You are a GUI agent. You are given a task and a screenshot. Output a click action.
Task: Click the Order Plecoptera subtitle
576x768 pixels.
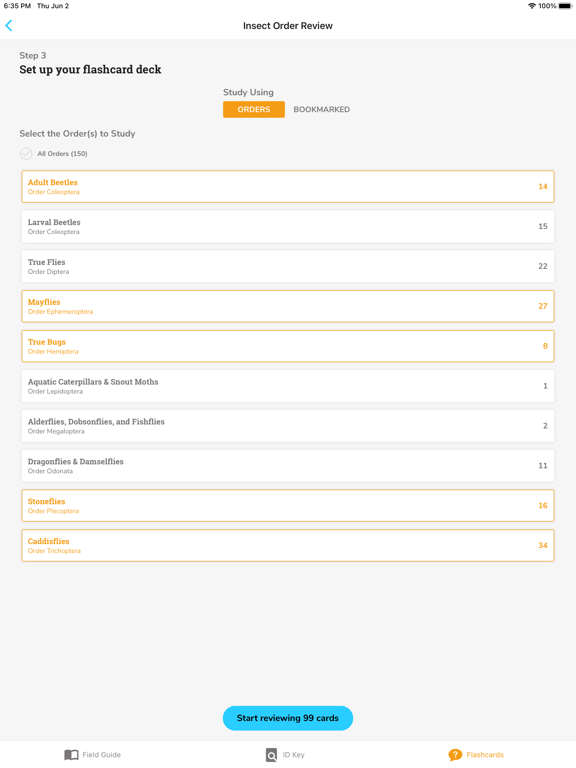point(53,511)
